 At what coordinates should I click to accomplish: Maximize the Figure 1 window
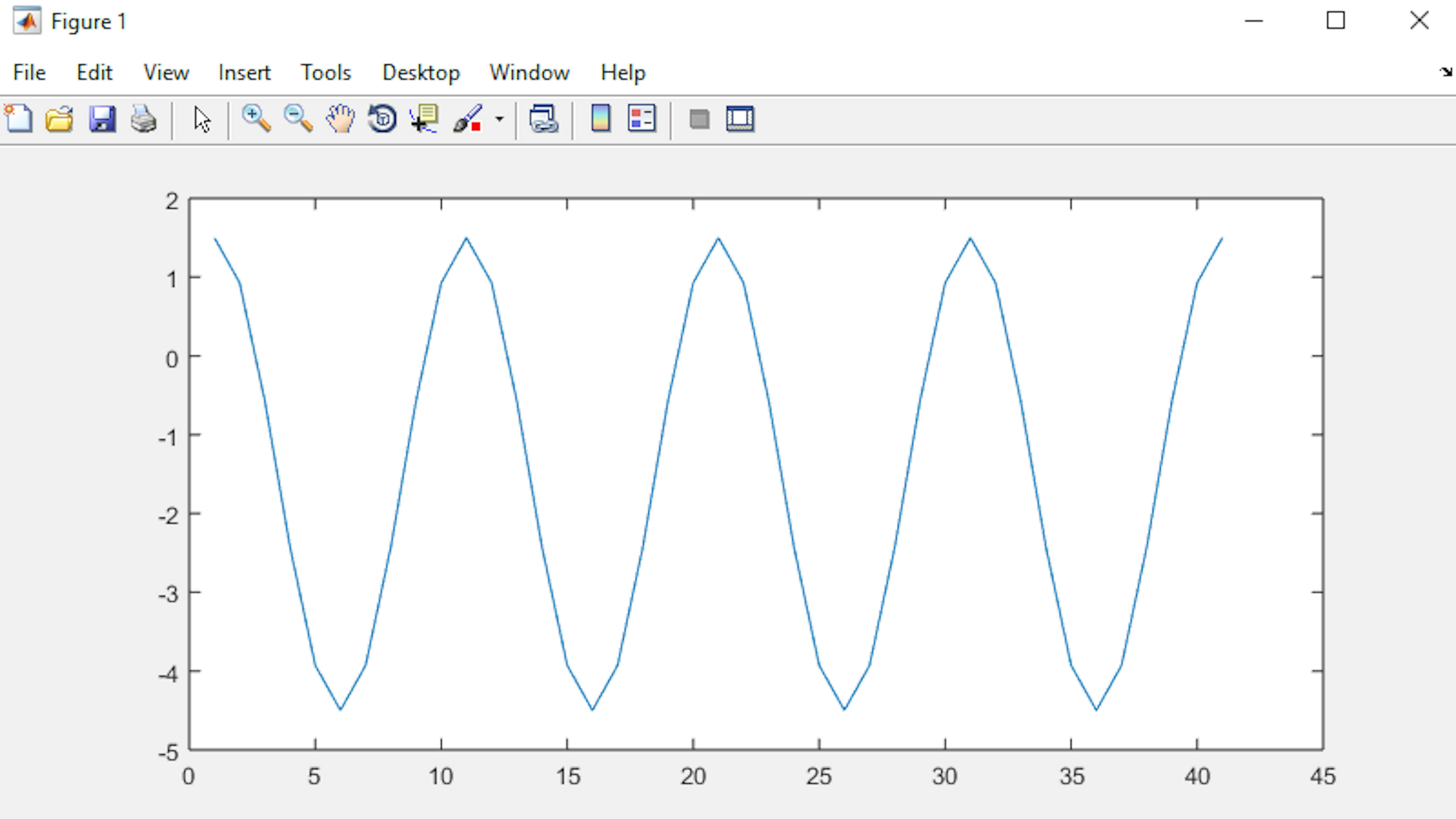[x=1336, y=21]
